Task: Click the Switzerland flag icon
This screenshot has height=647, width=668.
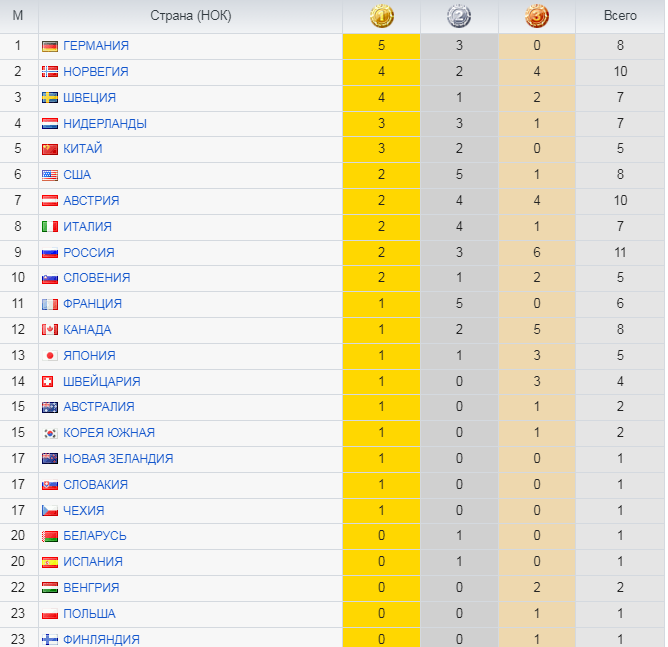Action: click(x=50, y=382)
